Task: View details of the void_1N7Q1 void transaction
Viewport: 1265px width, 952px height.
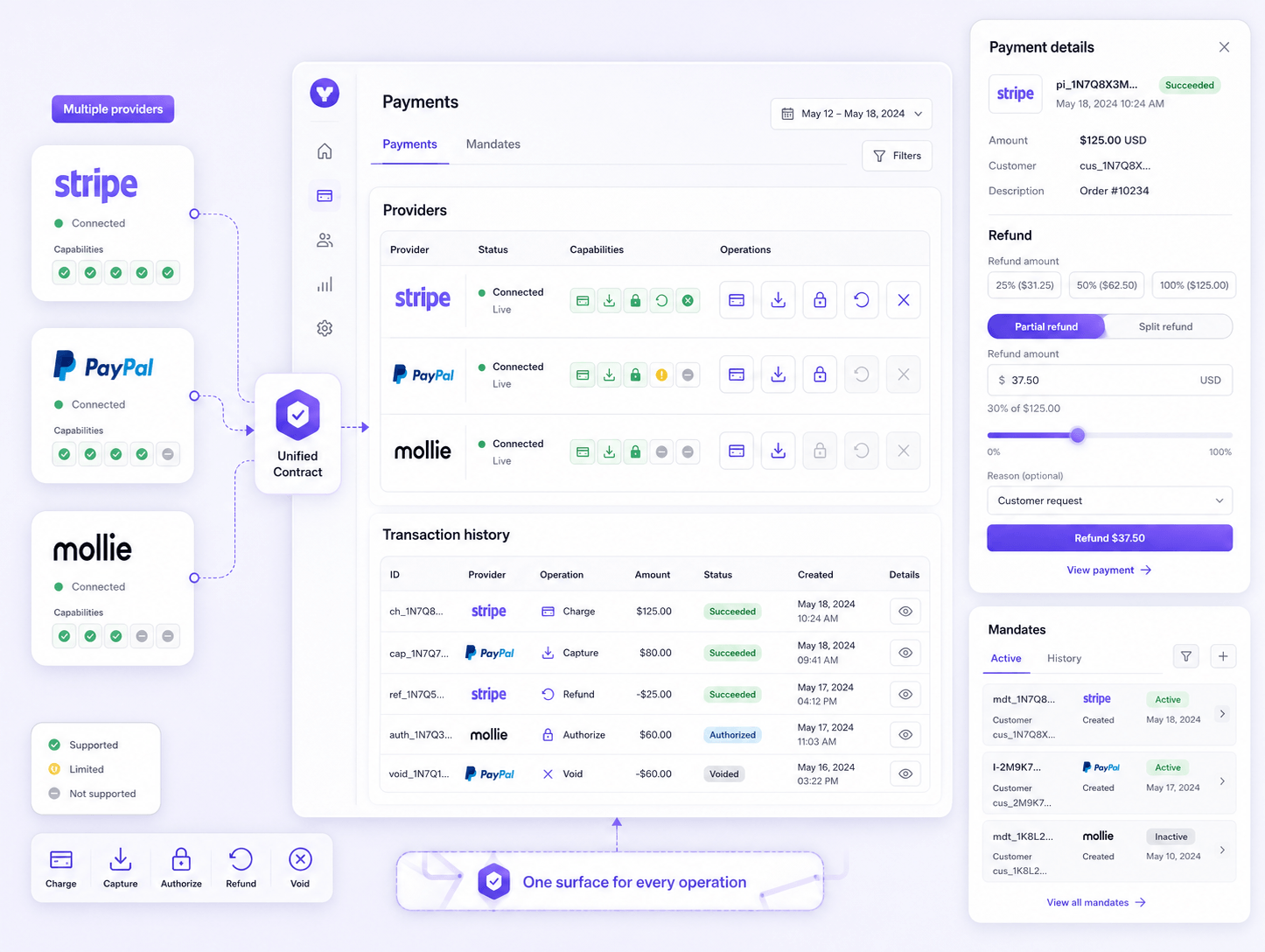Action: tap(905, 773)
